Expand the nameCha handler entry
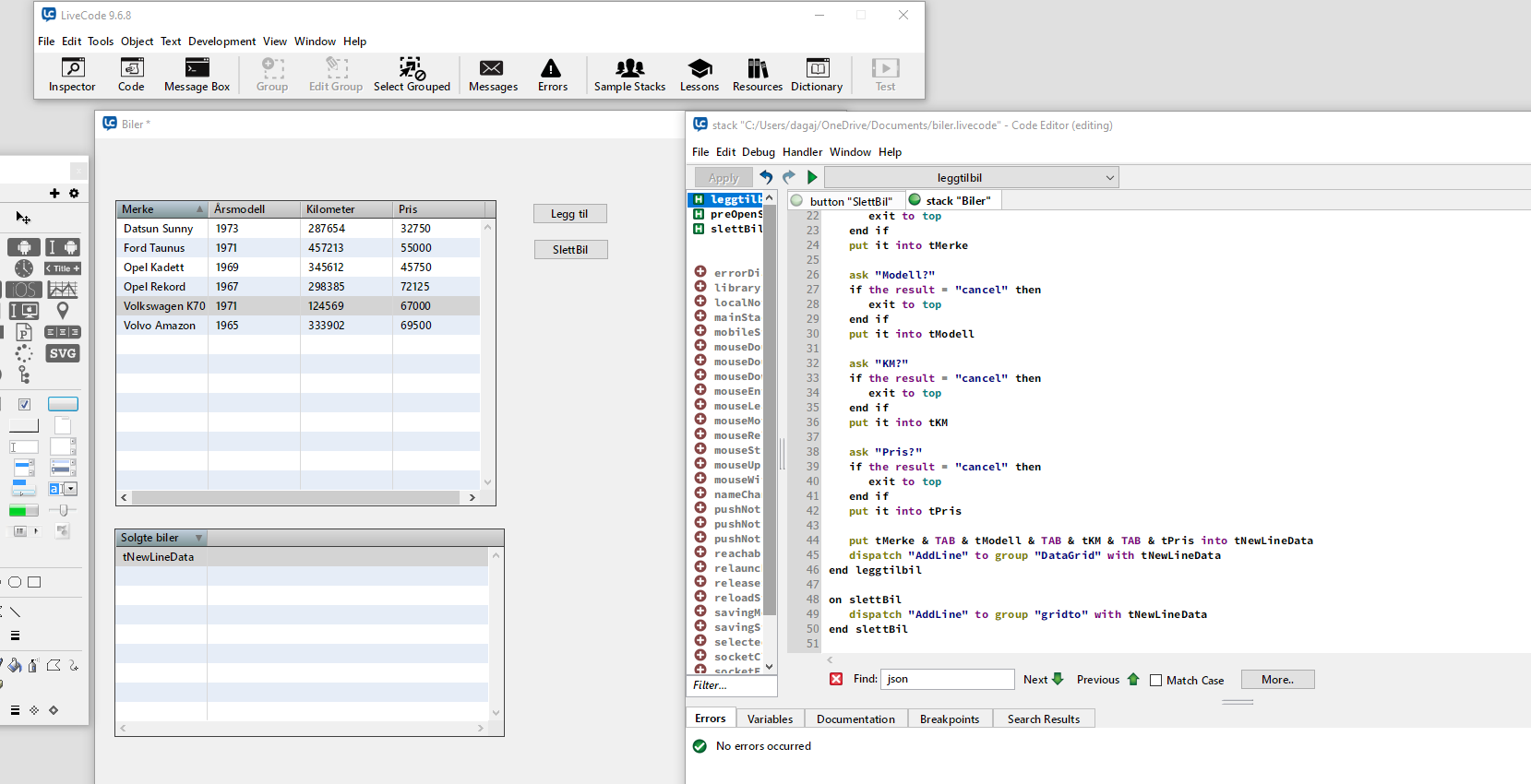 [700, 493]
